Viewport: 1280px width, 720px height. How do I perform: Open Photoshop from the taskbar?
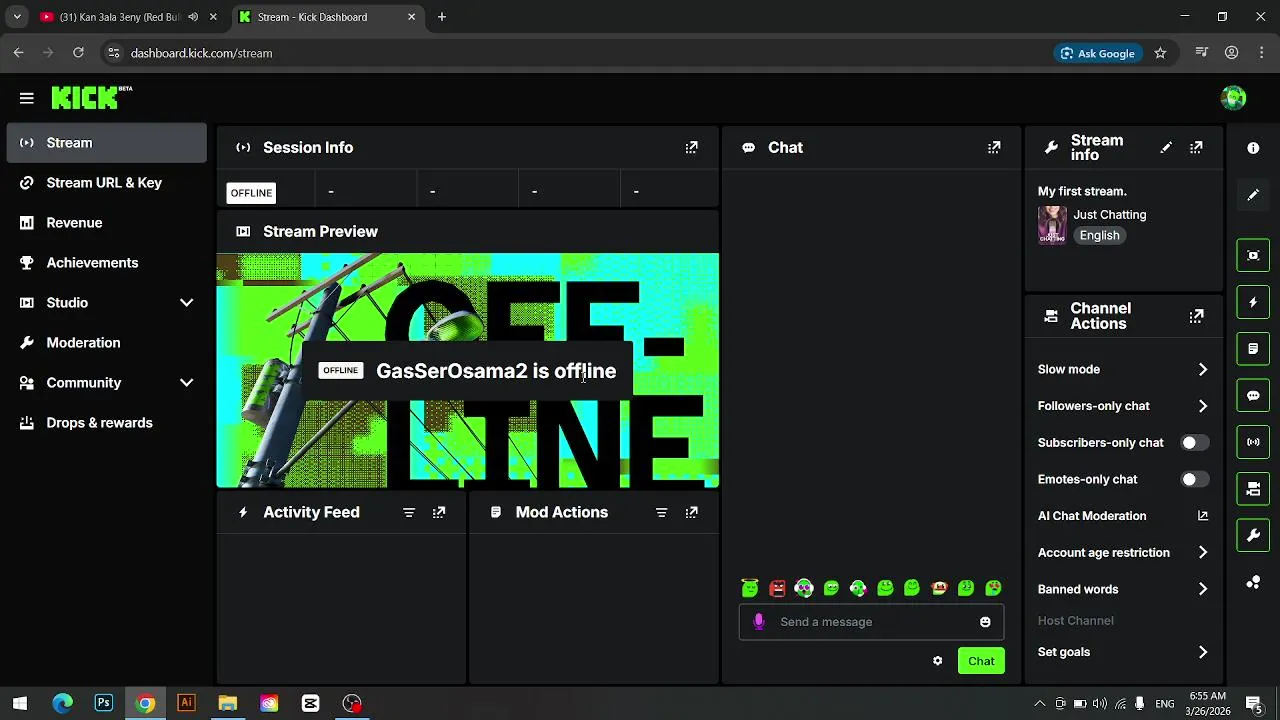103,703
